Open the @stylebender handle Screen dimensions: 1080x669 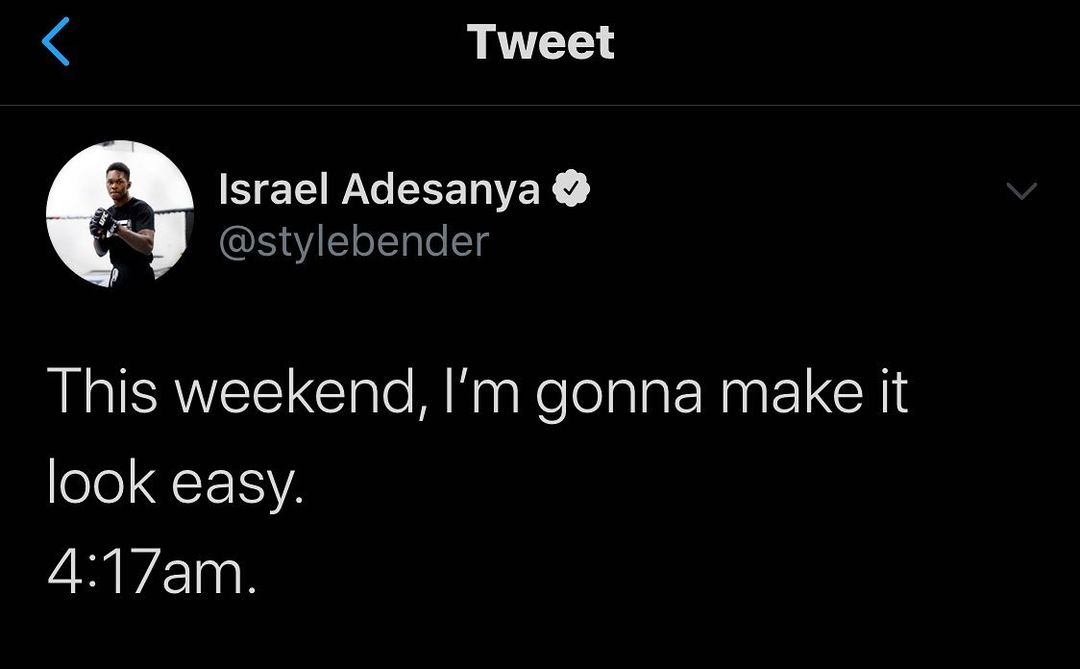pyautogui.click(x=353, y=241)
